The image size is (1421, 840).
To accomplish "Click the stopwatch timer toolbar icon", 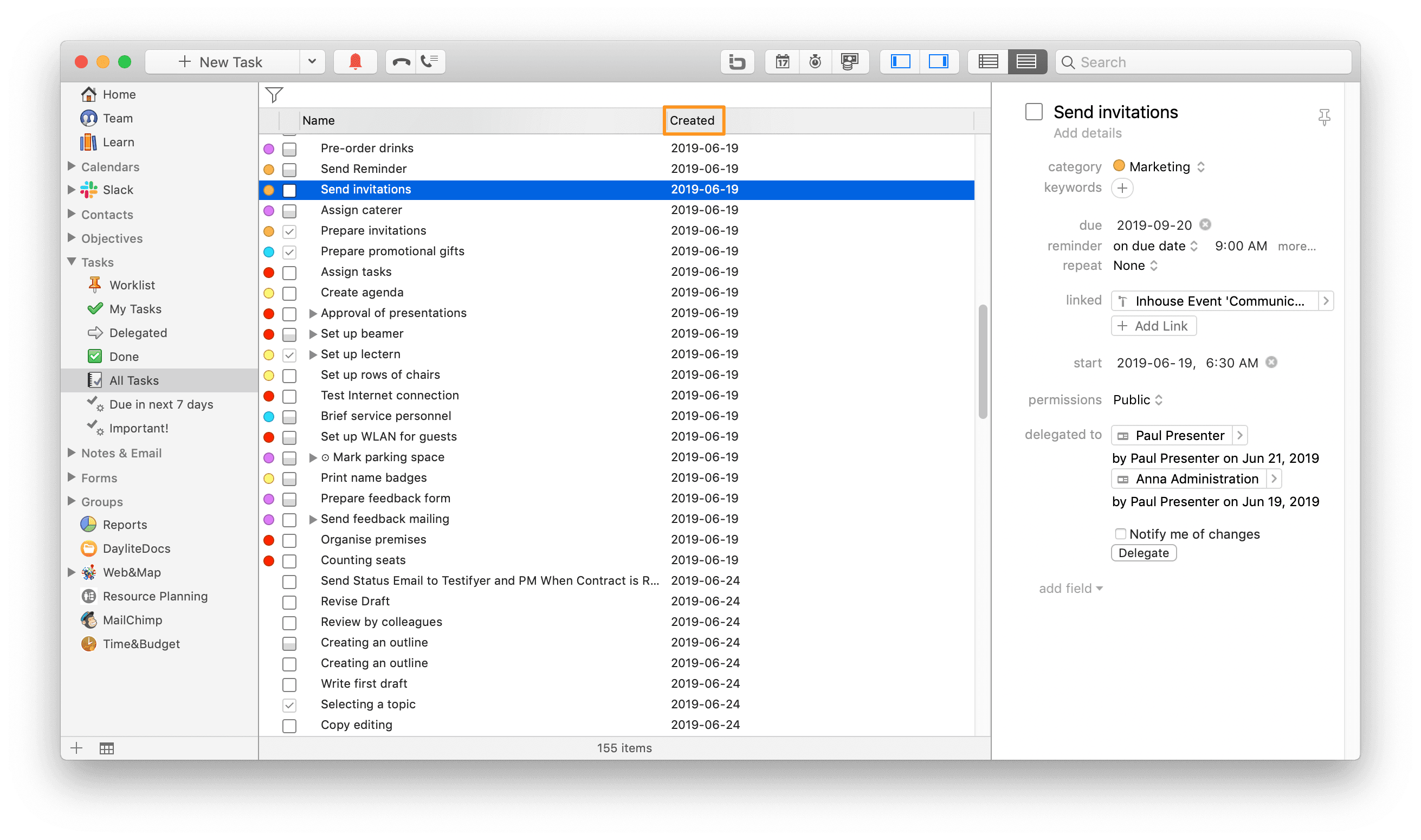I will click(815, 62).
